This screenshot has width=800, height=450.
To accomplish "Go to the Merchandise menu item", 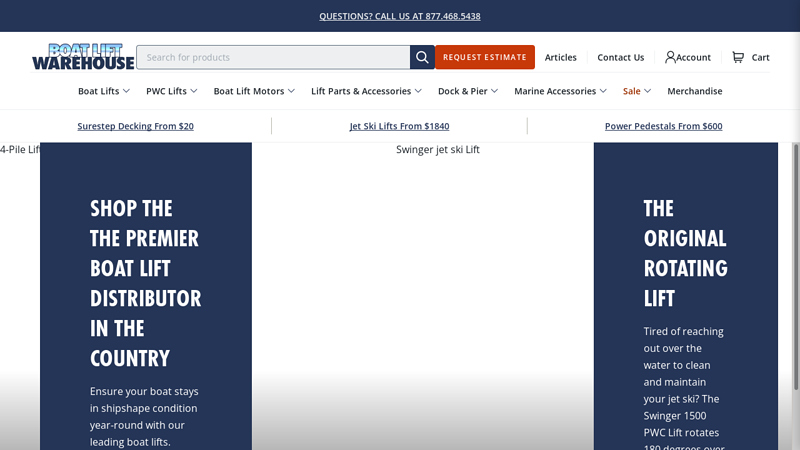I will click(x=695, y=91).
